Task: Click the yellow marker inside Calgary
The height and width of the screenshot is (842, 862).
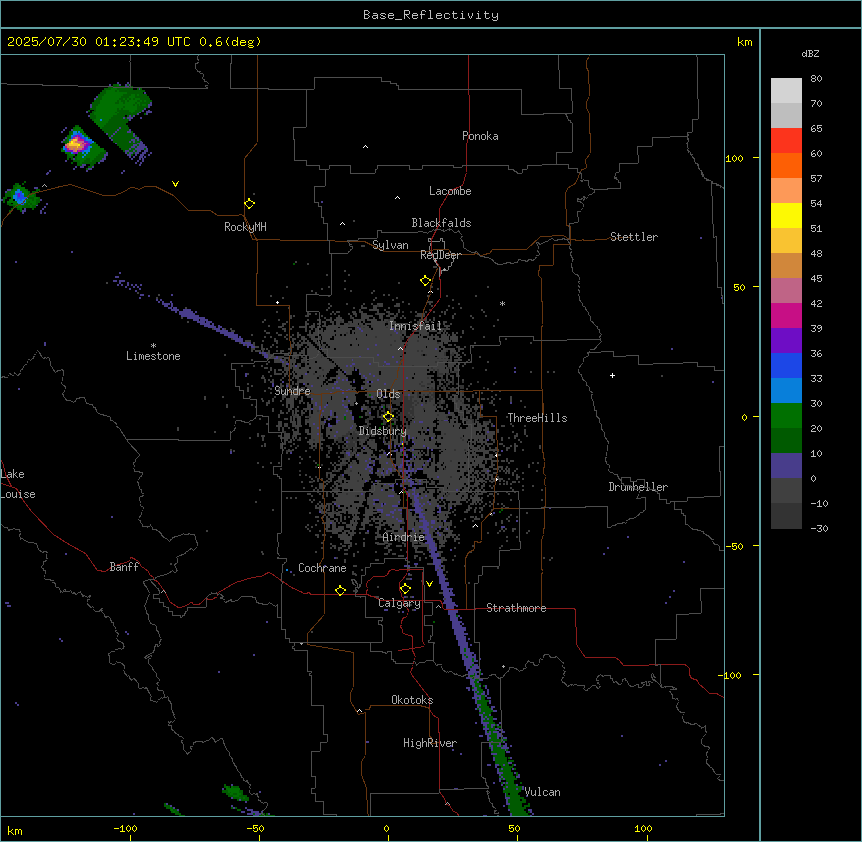Action: click(x=405, y=589)
